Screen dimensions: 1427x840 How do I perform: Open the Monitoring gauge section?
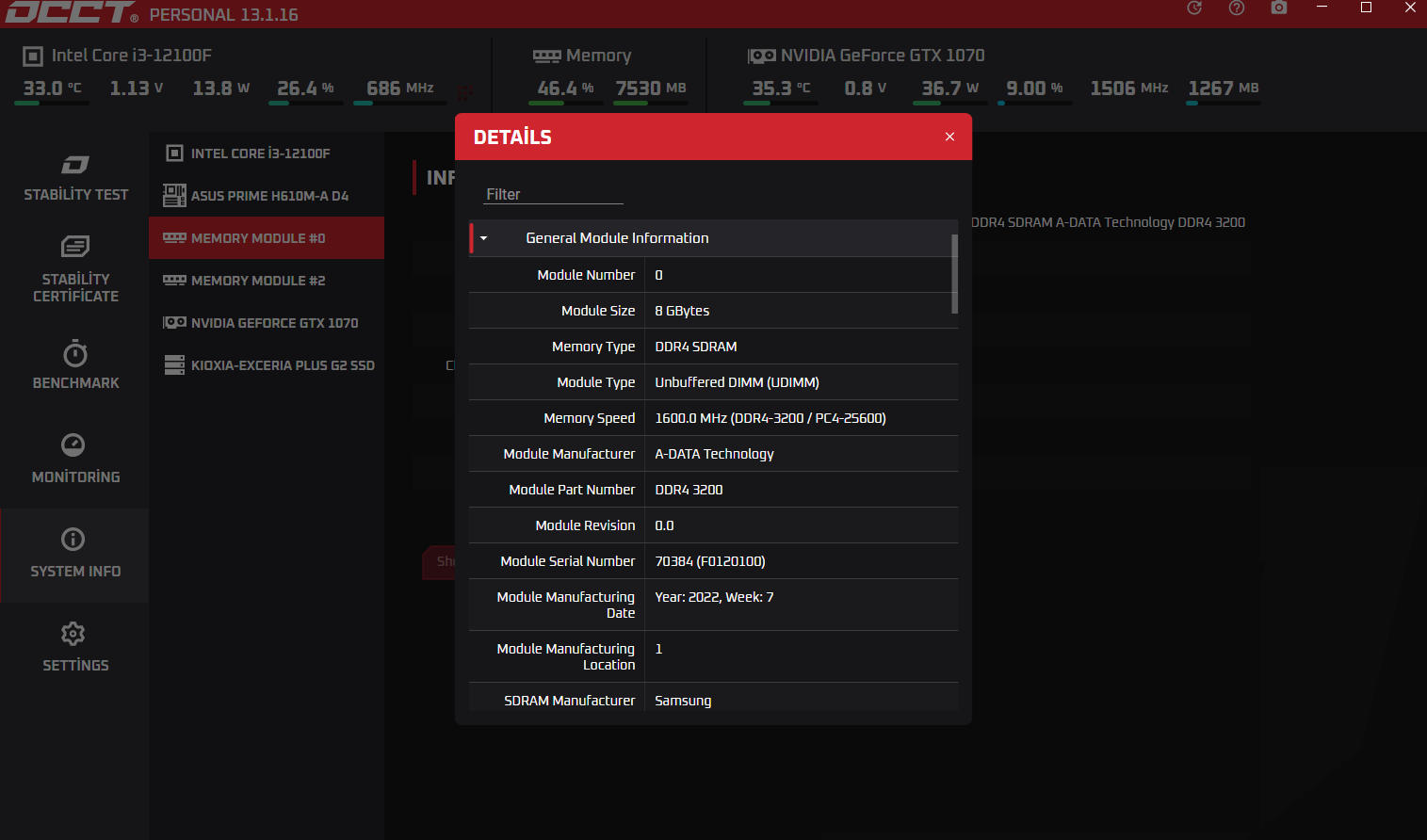click(75, 460)
